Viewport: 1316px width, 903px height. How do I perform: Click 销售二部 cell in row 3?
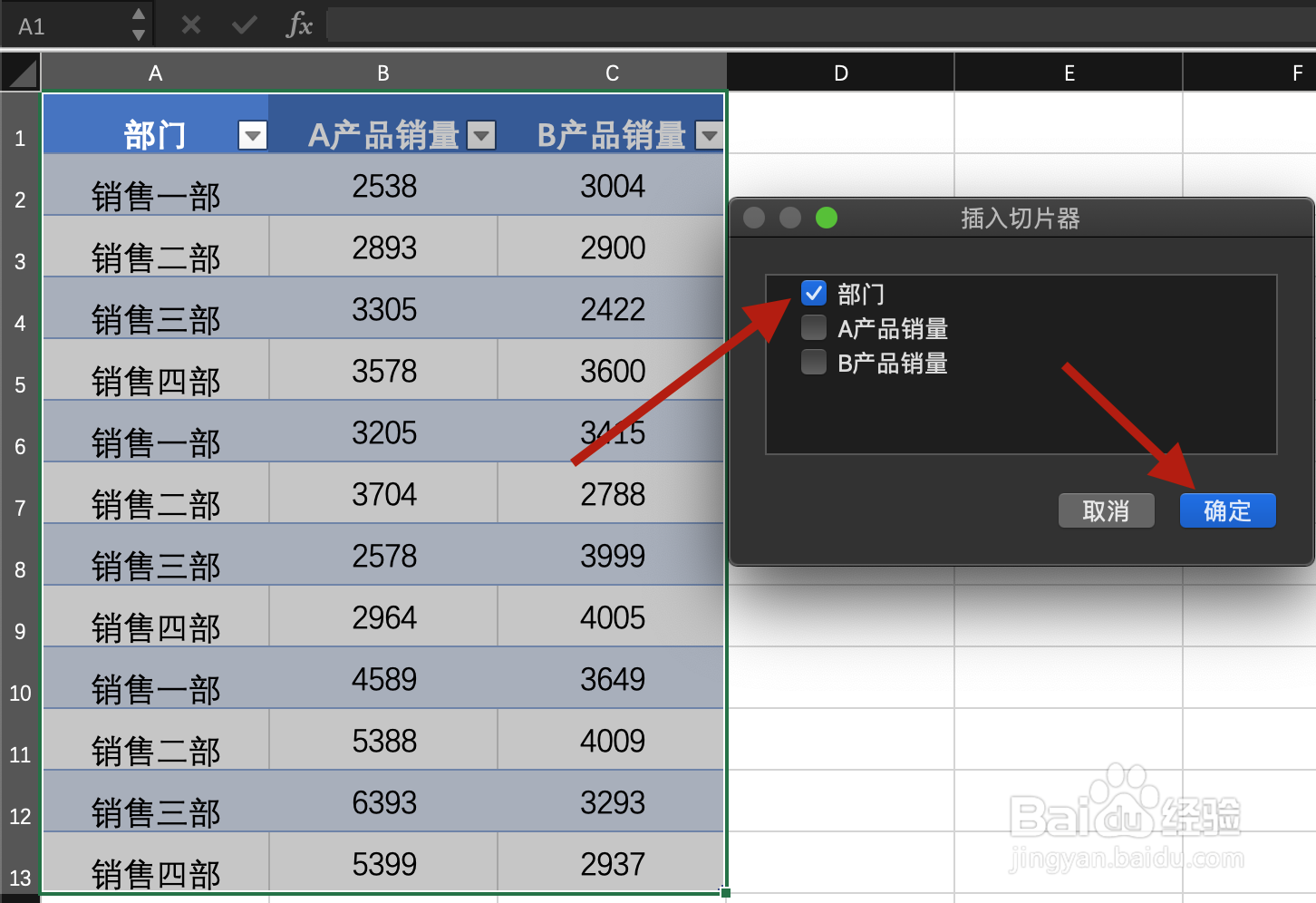(156, 247)
